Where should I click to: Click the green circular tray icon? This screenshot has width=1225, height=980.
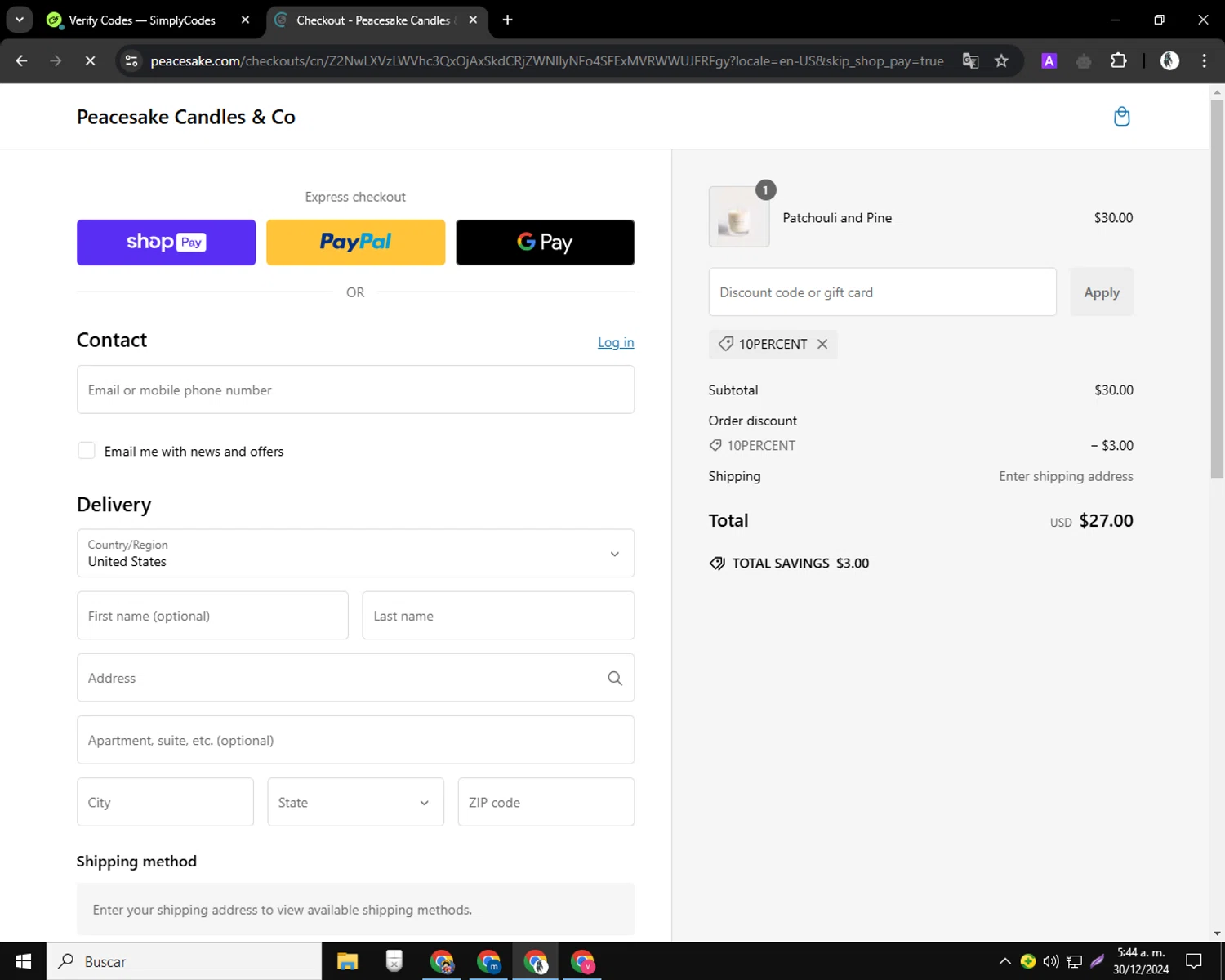1028,961
